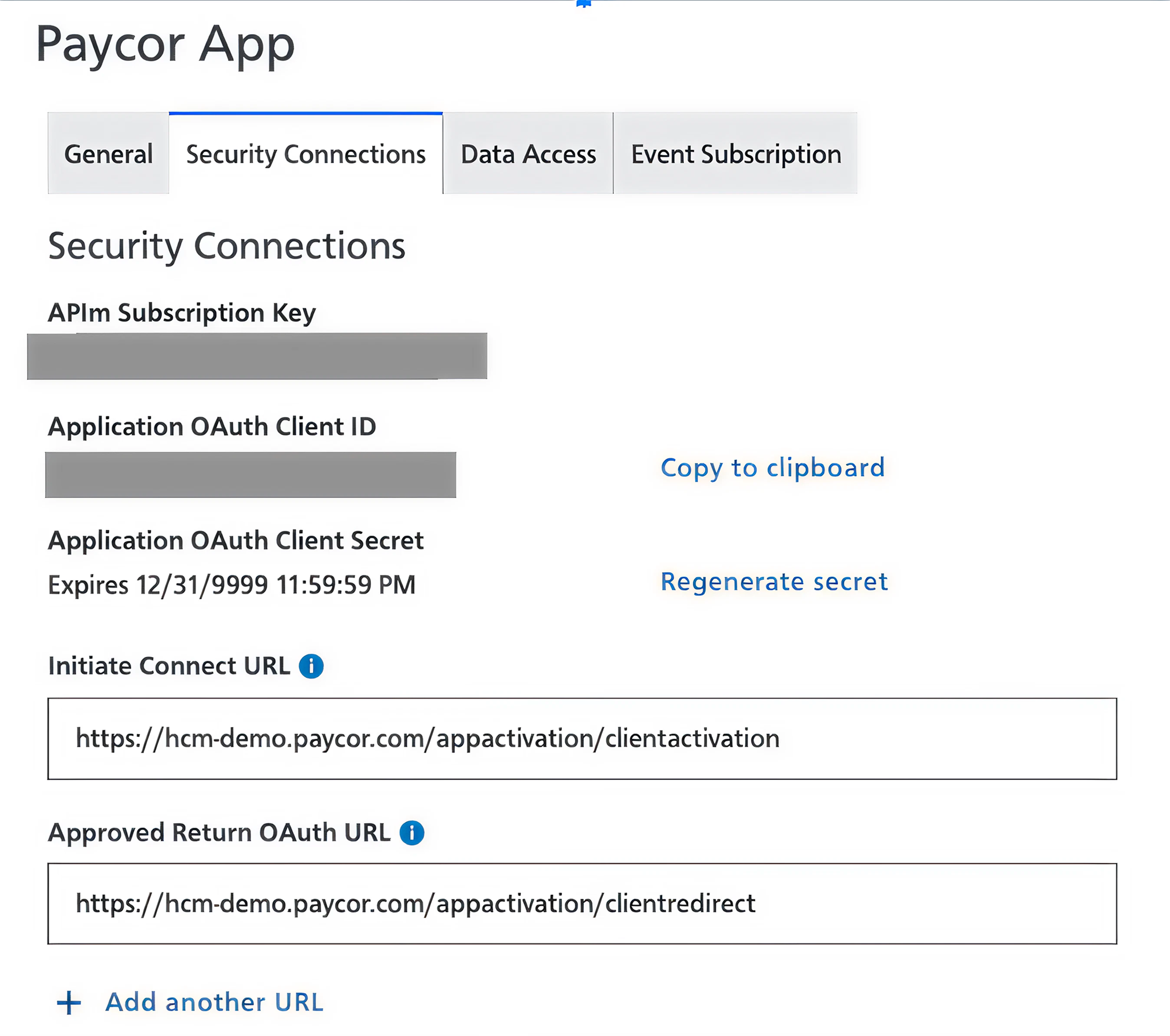Click the 'Application OAuth Client ID' label
1170x1036 pixels.
click(212, 427)
